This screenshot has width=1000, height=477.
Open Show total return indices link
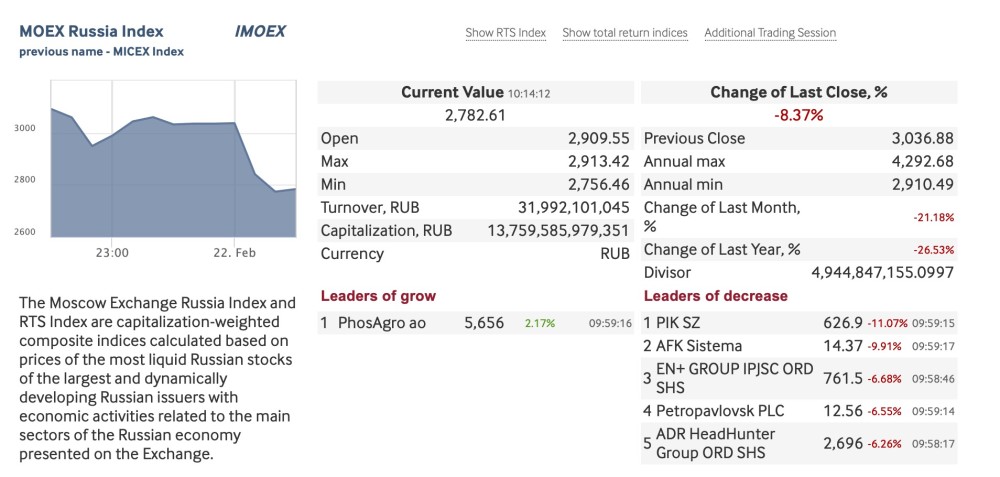625,33
